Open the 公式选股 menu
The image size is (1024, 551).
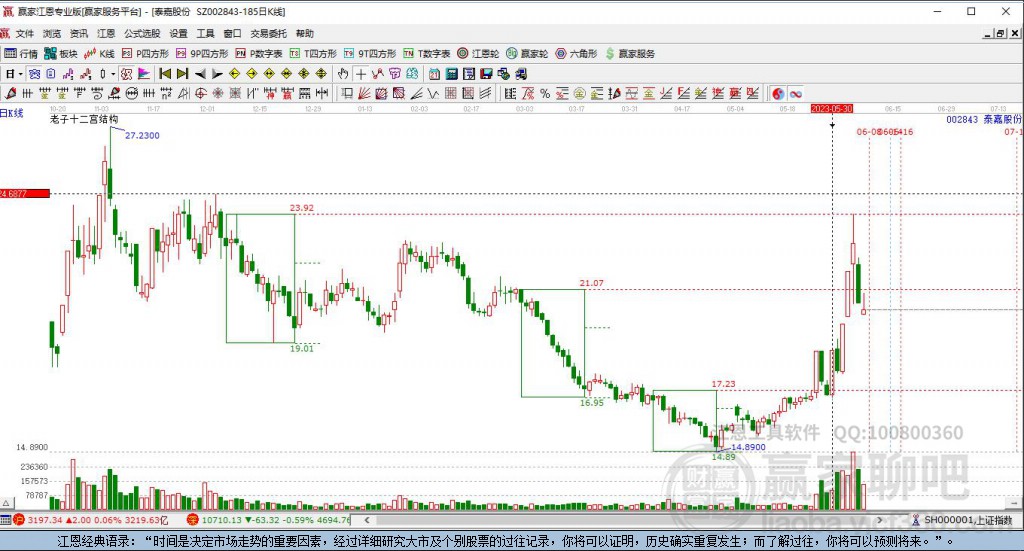142,33
